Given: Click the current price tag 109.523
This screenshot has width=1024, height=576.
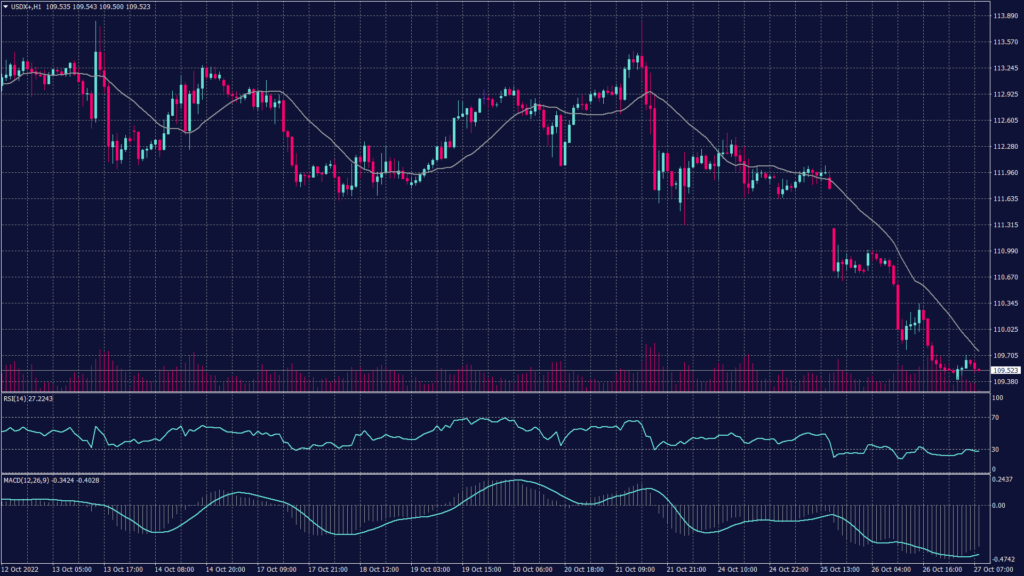Looking at the screenshot, I should 1005,371.
